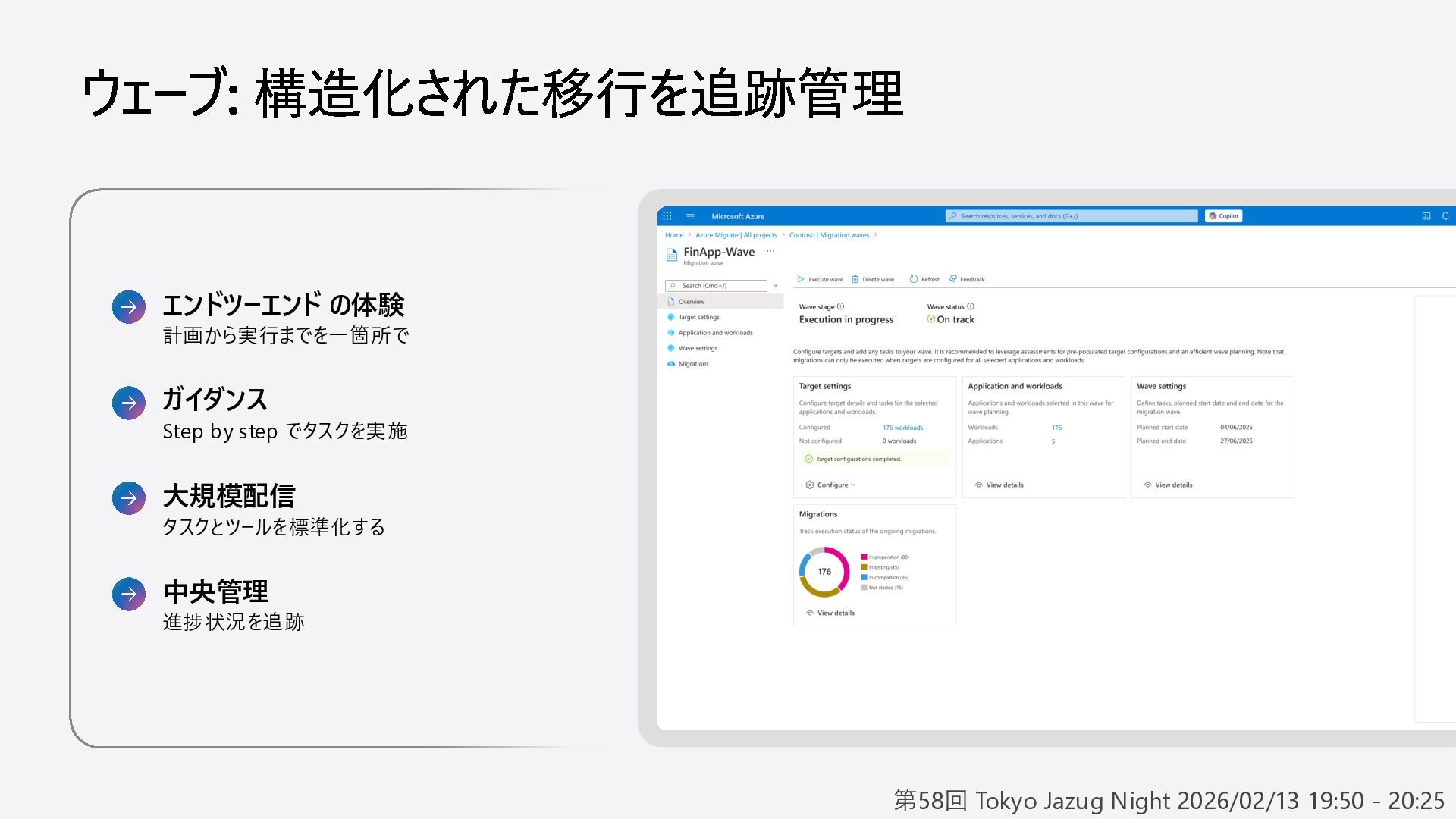Select Target settings in the sidebar

click(x=698, y=317)
